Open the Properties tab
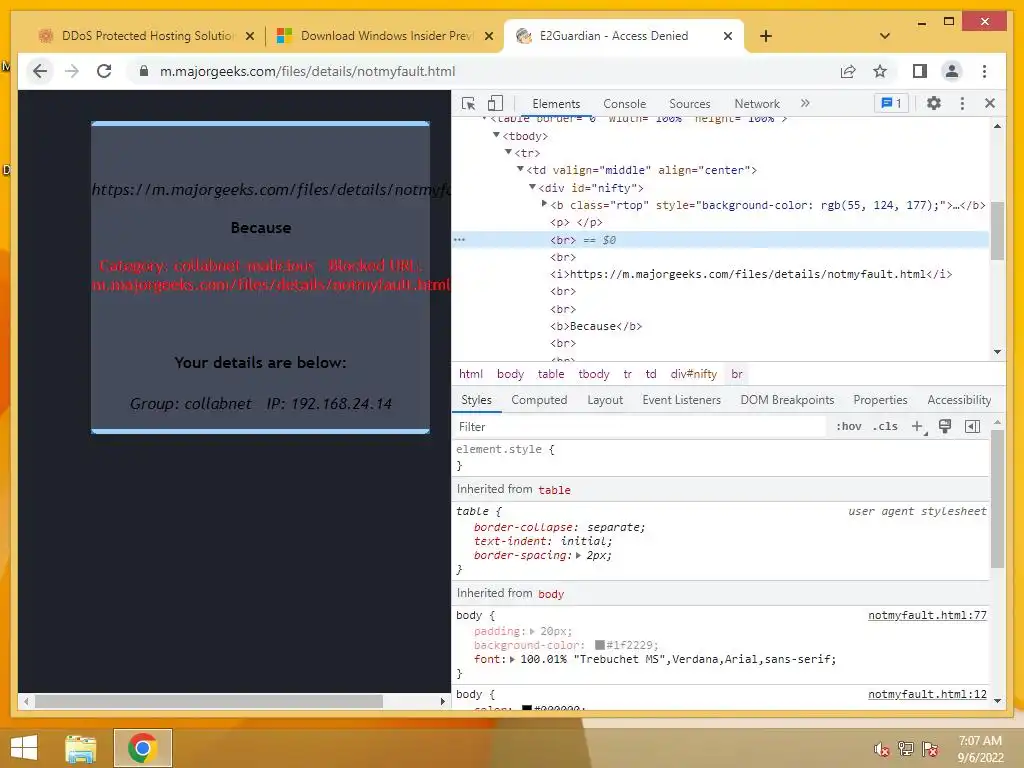 (x=880, y=400)
